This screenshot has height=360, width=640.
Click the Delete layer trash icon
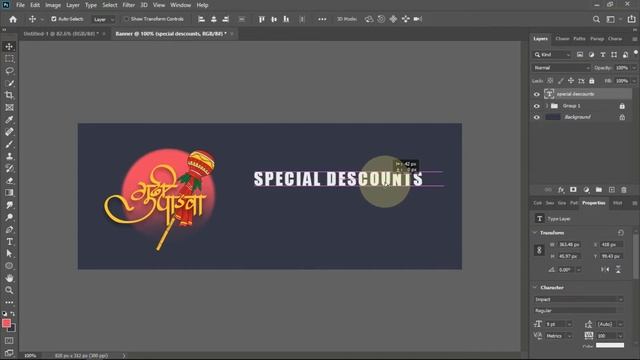coord(624,190)
